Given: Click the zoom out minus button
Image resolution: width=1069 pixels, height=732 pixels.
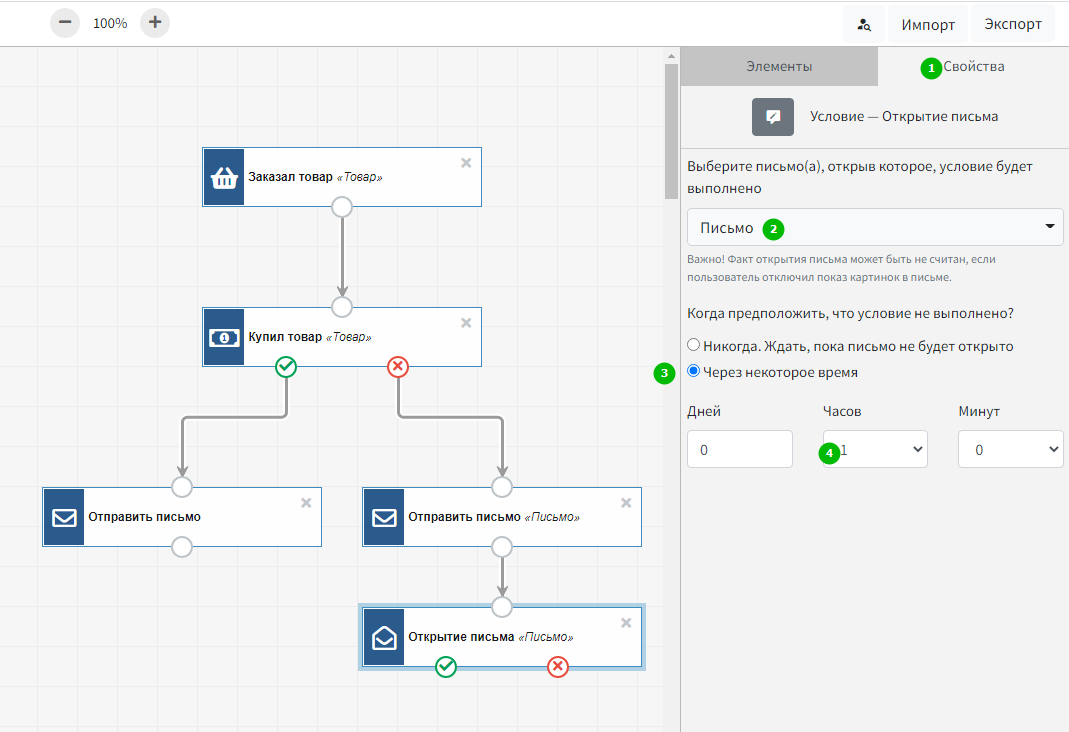Looking at the screenshot, I should 65,23.
